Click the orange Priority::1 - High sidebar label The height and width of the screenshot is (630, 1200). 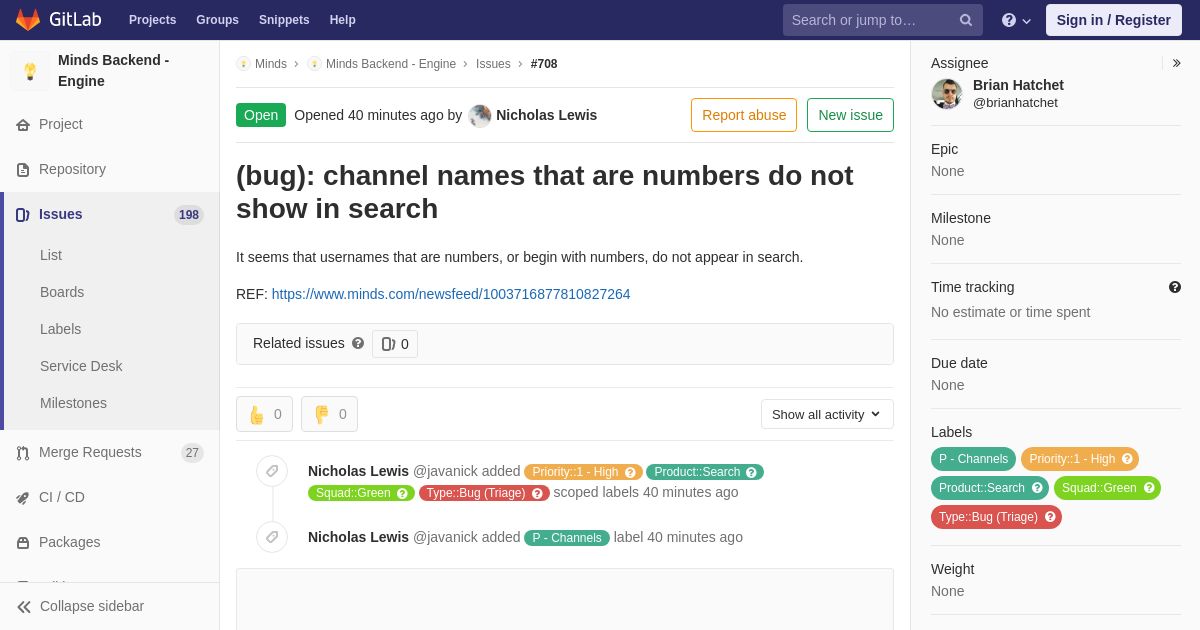click(x=1080, y=459)
